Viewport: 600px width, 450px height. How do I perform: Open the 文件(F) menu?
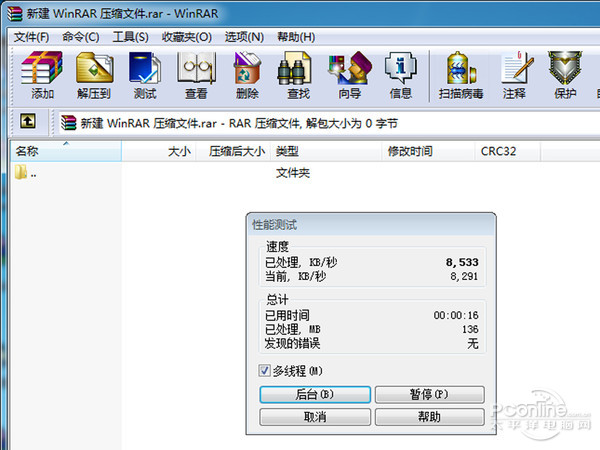(31, 37)
